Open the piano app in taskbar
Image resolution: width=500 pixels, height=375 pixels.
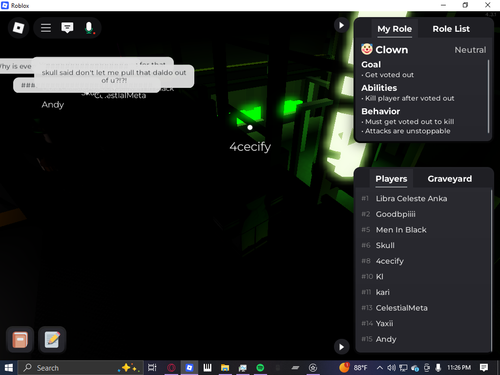(207, 368)
